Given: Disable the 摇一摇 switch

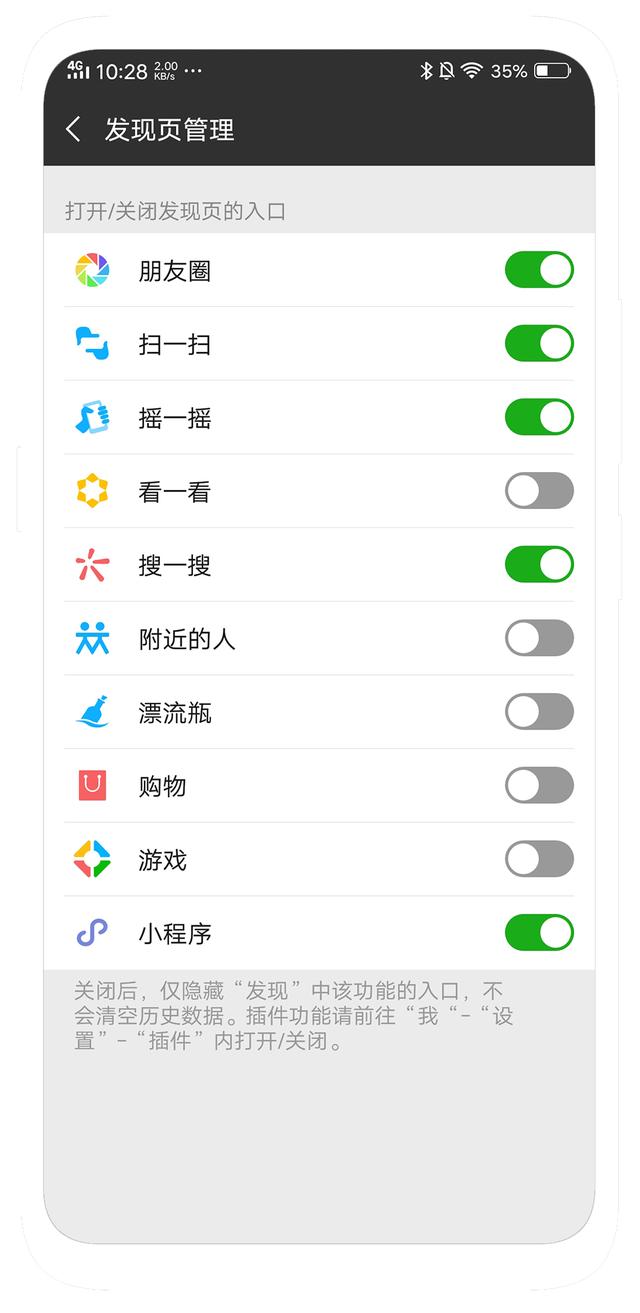Looking at the screenshot, I should (539, 417).
